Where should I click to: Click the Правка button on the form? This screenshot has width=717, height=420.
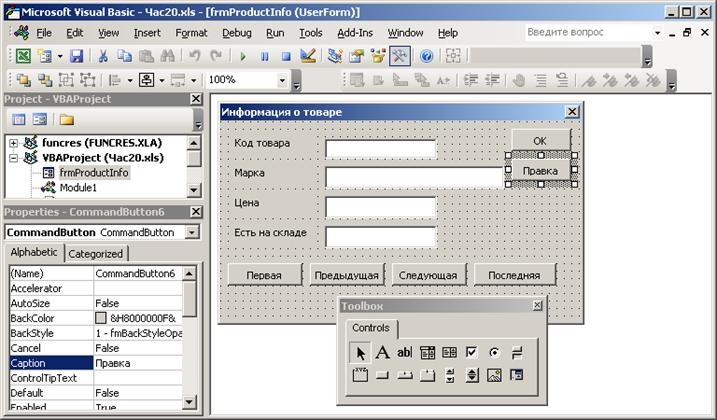pyautogui.click(x=540, y=171)
